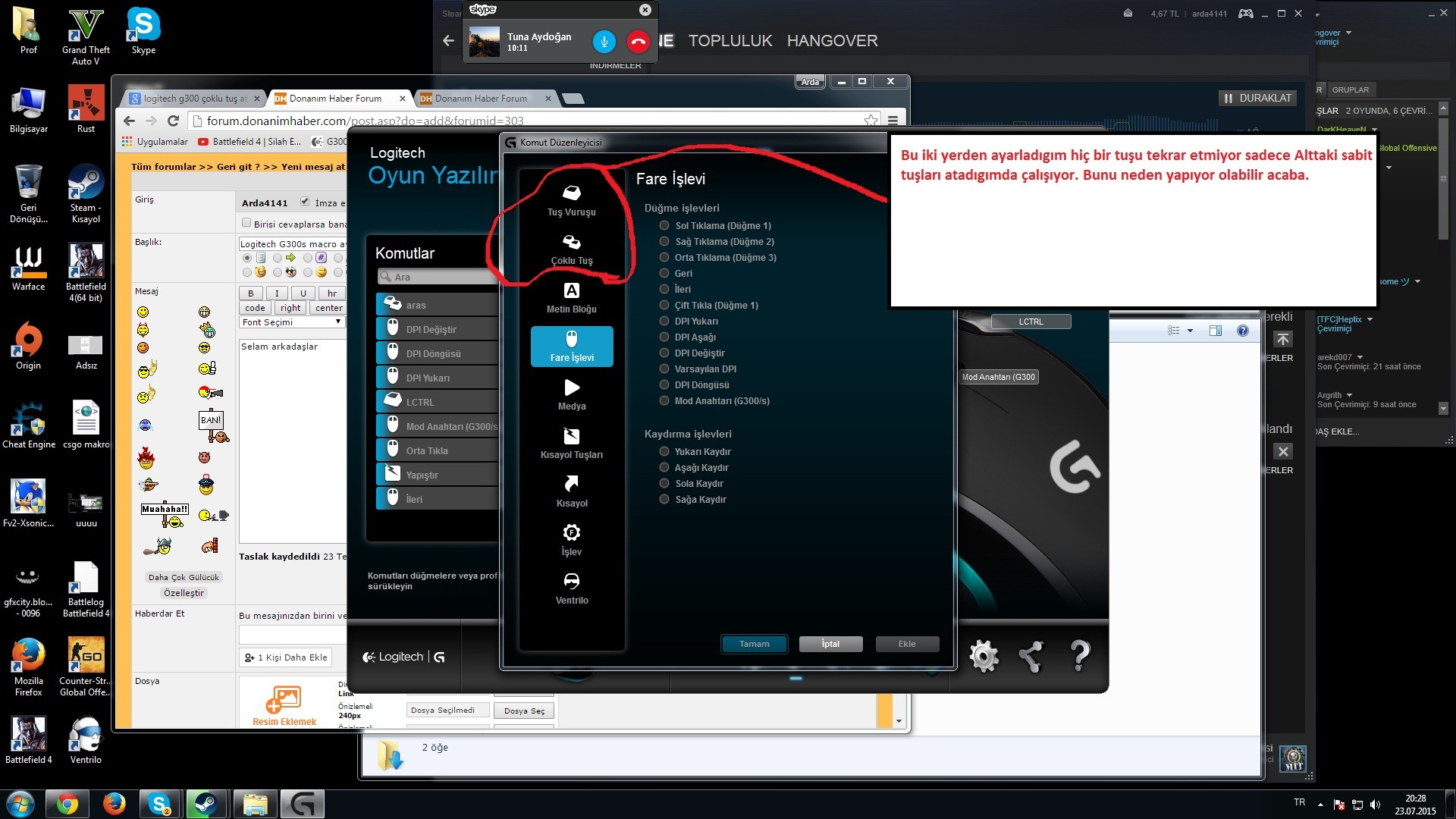Image resolution: width=1456 pixels, height=819 pixels.
Task: Select the Fare İşlevi command type
Action: (572, 347)
